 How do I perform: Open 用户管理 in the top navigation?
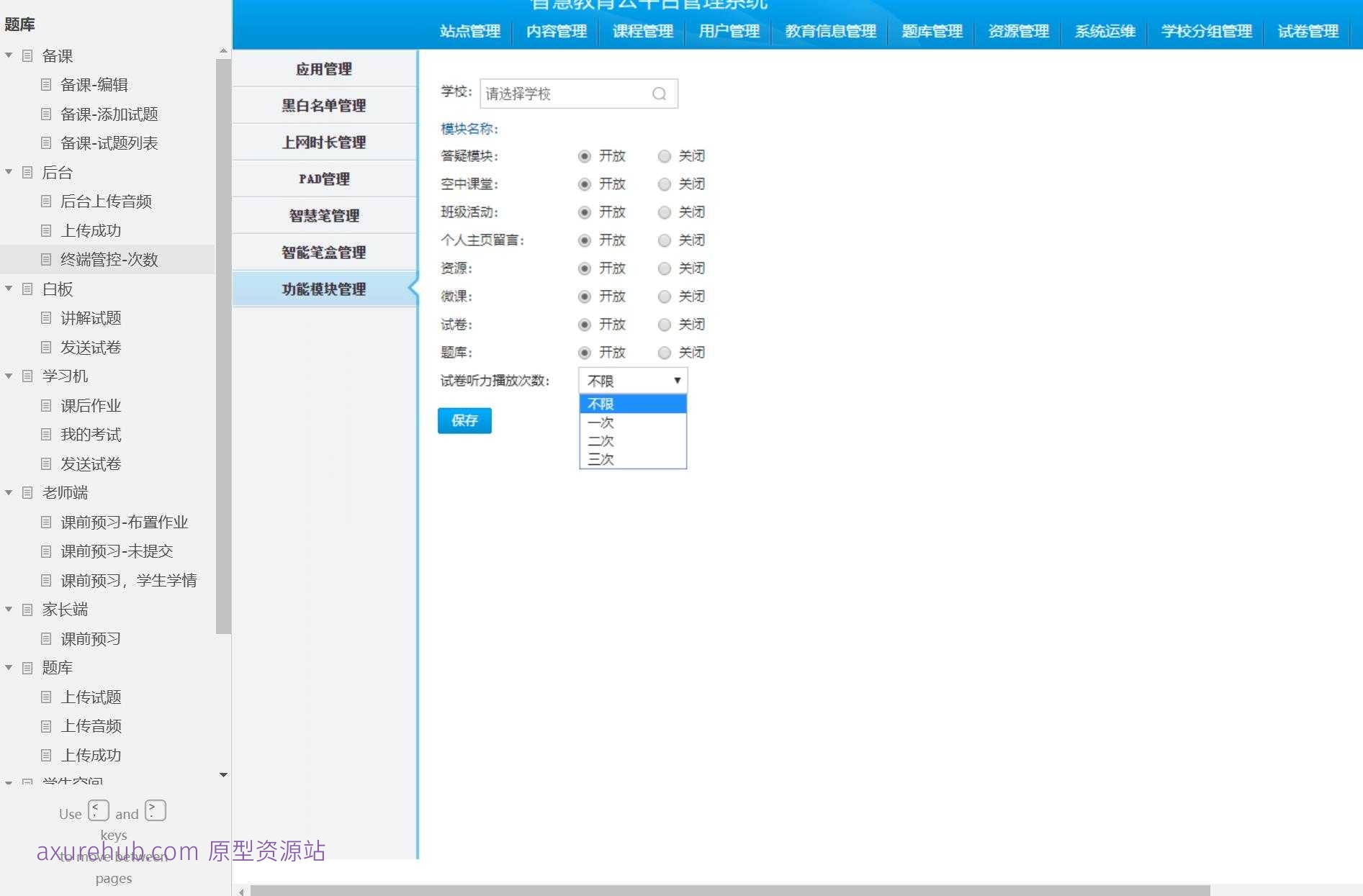727,31
